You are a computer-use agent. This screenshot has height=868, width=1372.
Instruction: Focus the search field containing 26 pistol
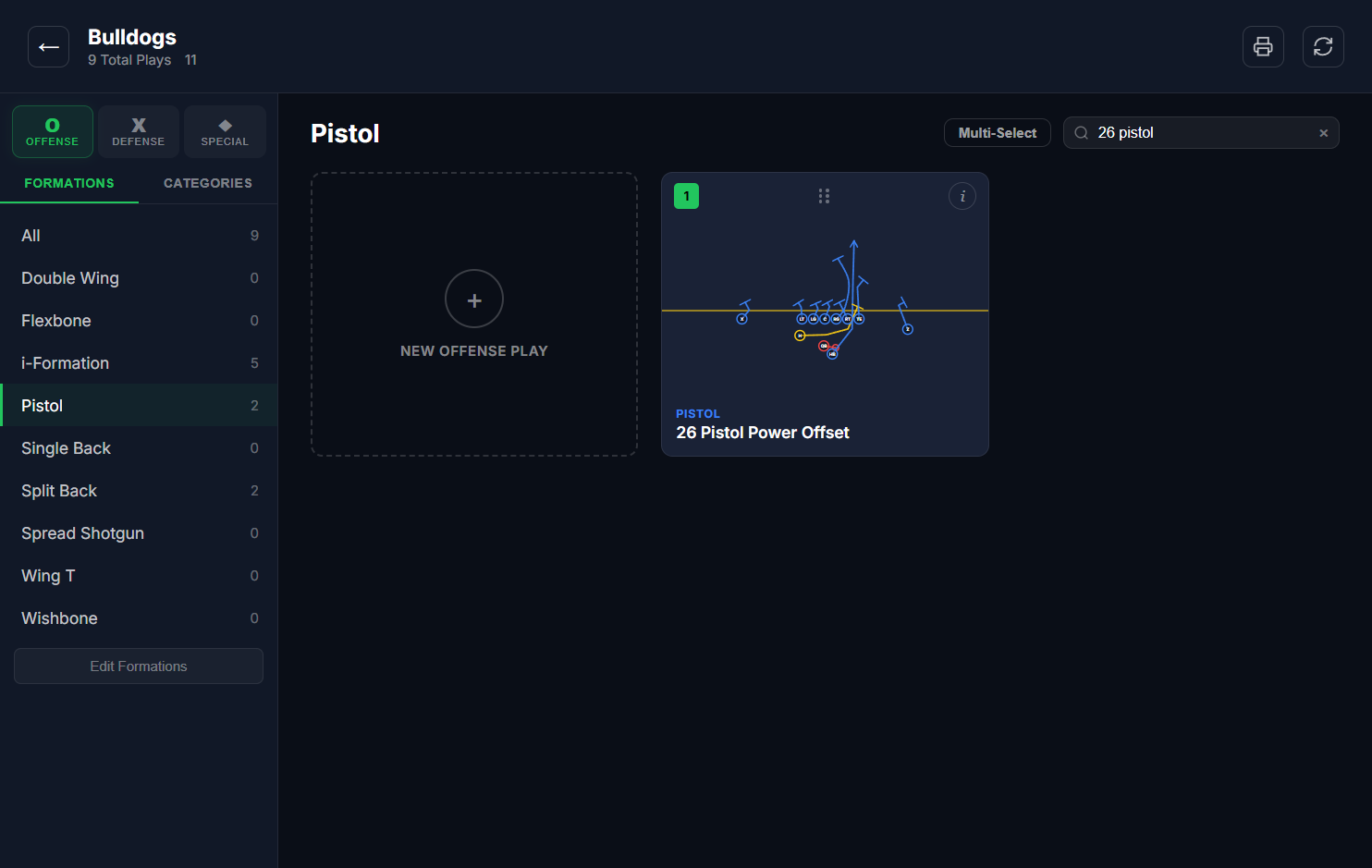1201,133
